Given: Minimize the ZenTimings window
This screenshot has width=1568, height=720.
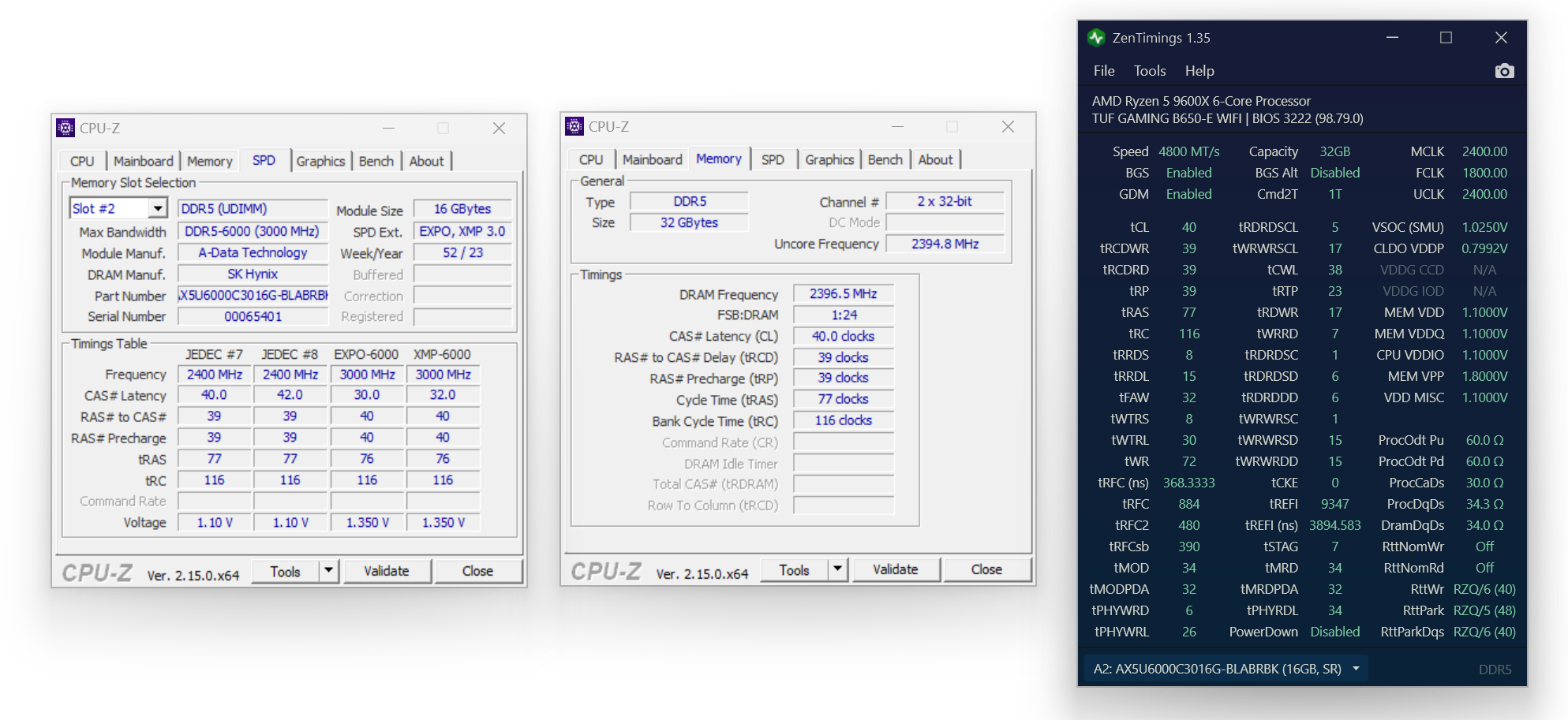Looking at the screenshot, I should pos(1392,38).
